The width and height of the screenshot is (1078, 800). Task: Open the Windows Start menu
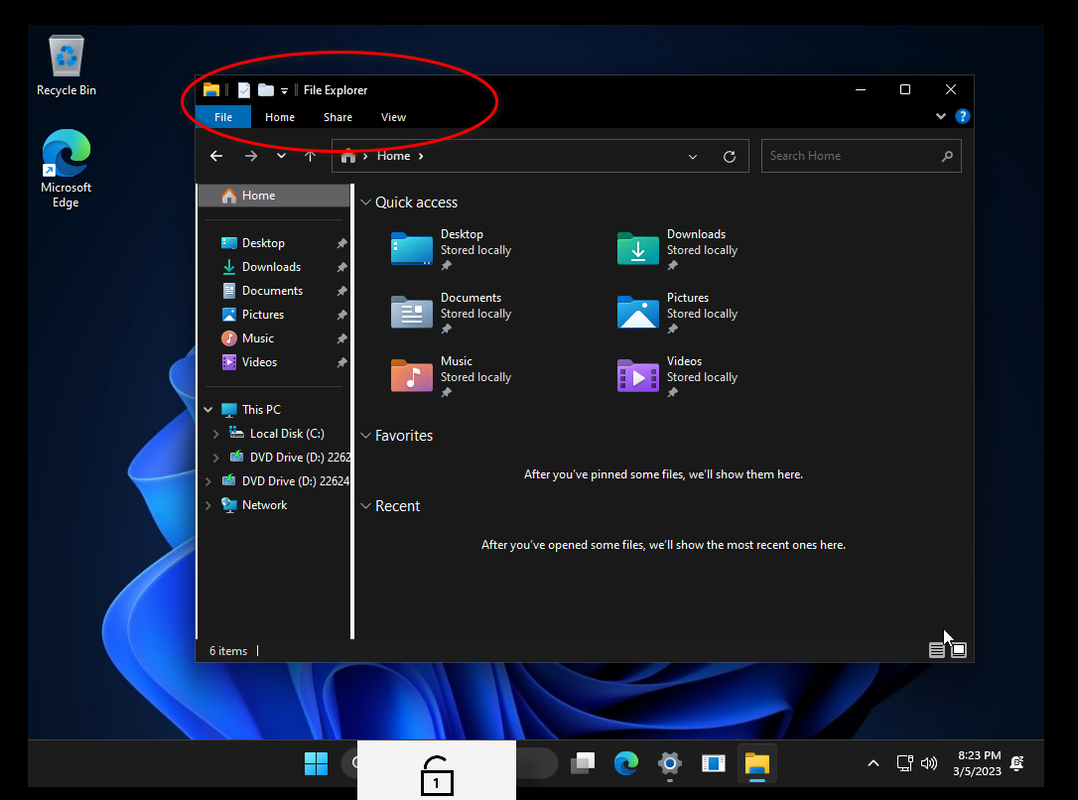[x=316, y=764]
